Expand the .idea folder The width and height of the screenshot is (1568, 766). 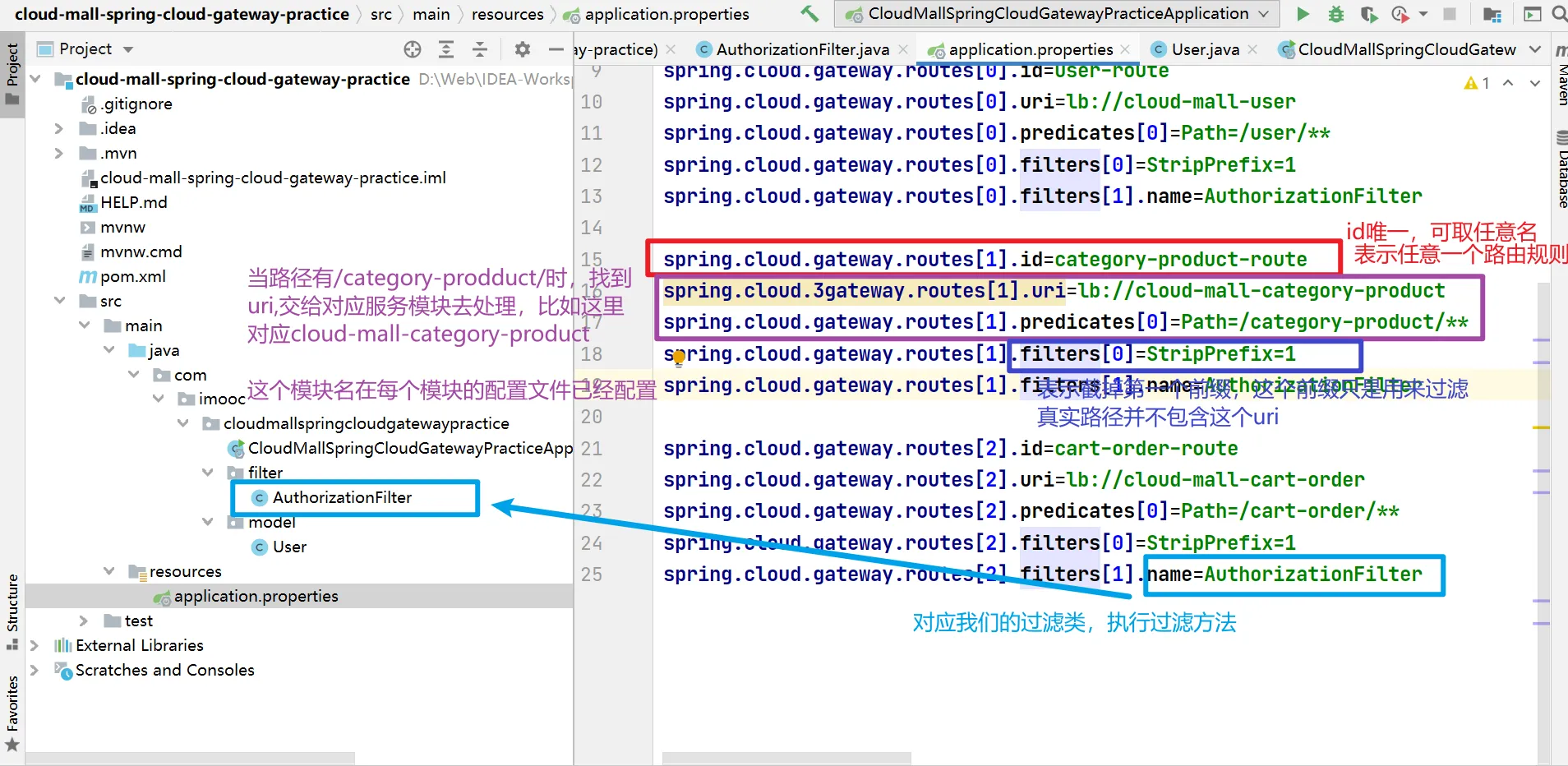[58, 129]
